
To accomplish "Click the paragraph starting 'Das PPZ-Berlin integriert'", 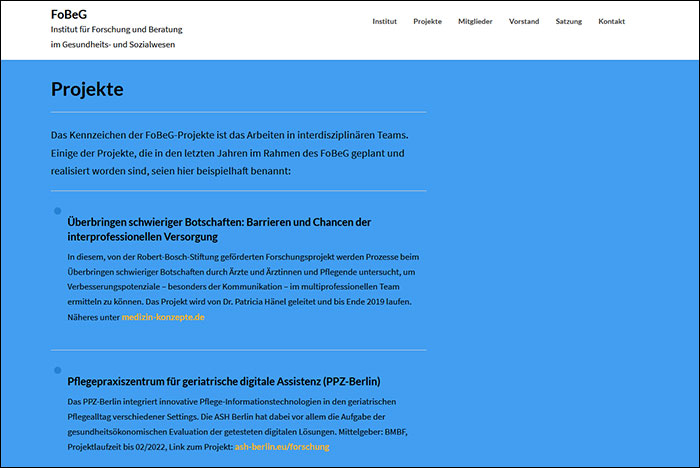I will 238,424.
